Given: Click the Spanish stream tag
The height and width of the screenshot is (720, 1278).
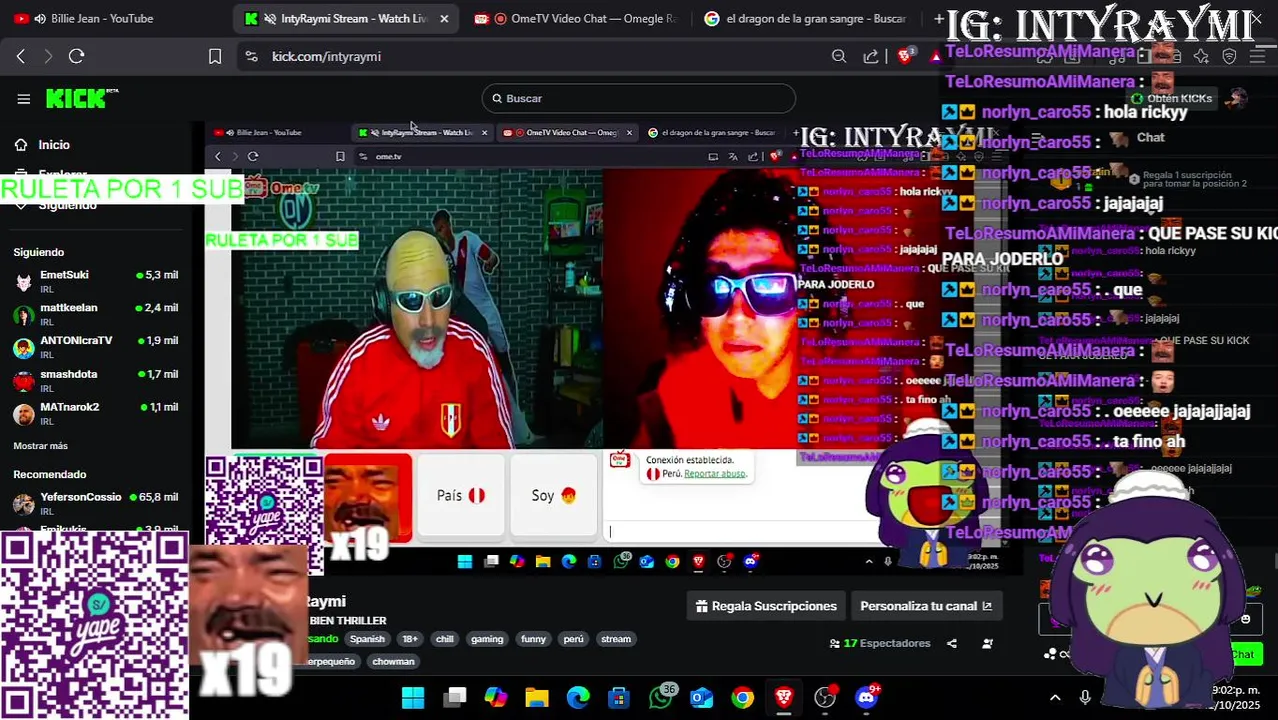Looking at the screenshot, I should (367, 639).
